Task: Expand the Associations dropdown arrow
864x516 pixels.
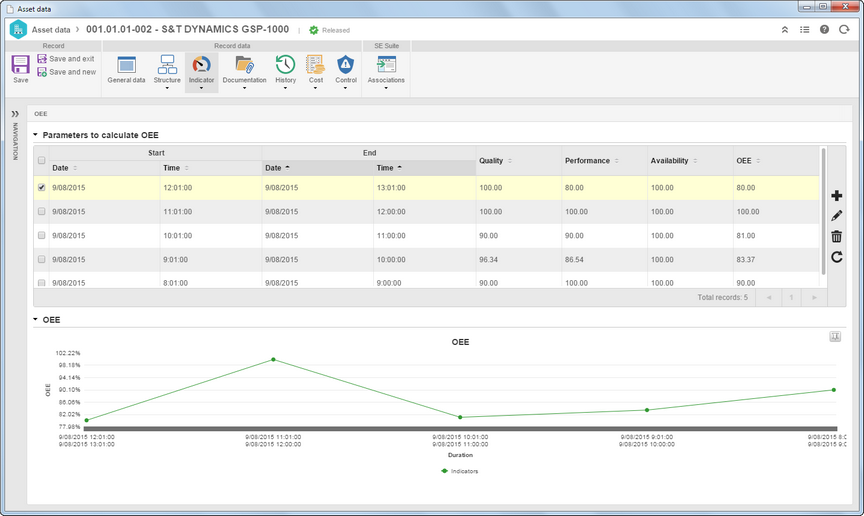Action: point(386,88)
